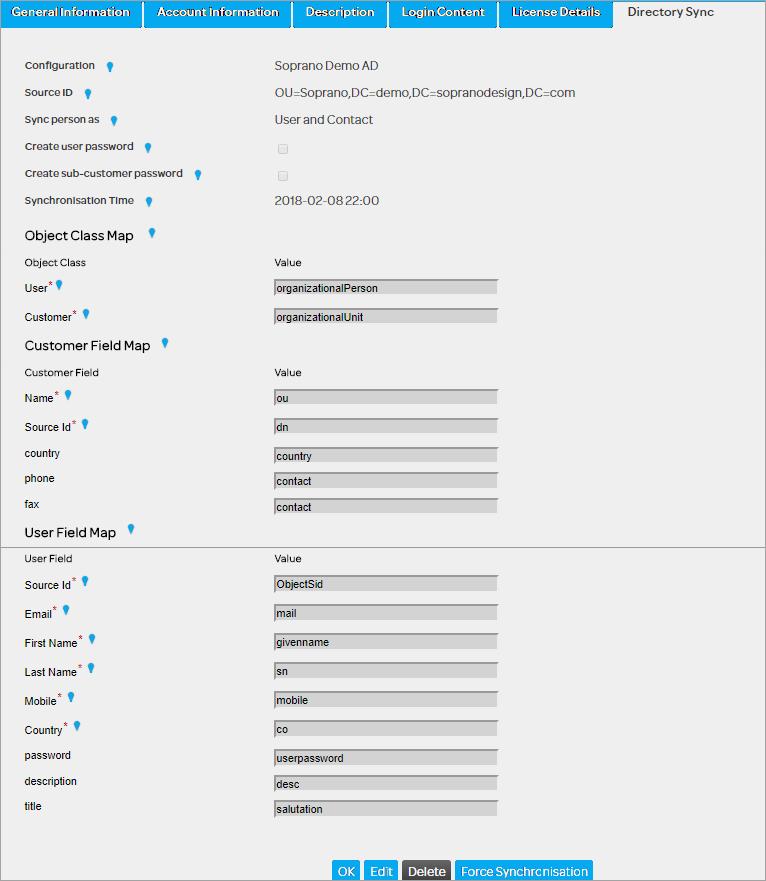Click the help pin beside User Field Map
The width and height of the screenshot is (766, 881).
pos(131,529)
